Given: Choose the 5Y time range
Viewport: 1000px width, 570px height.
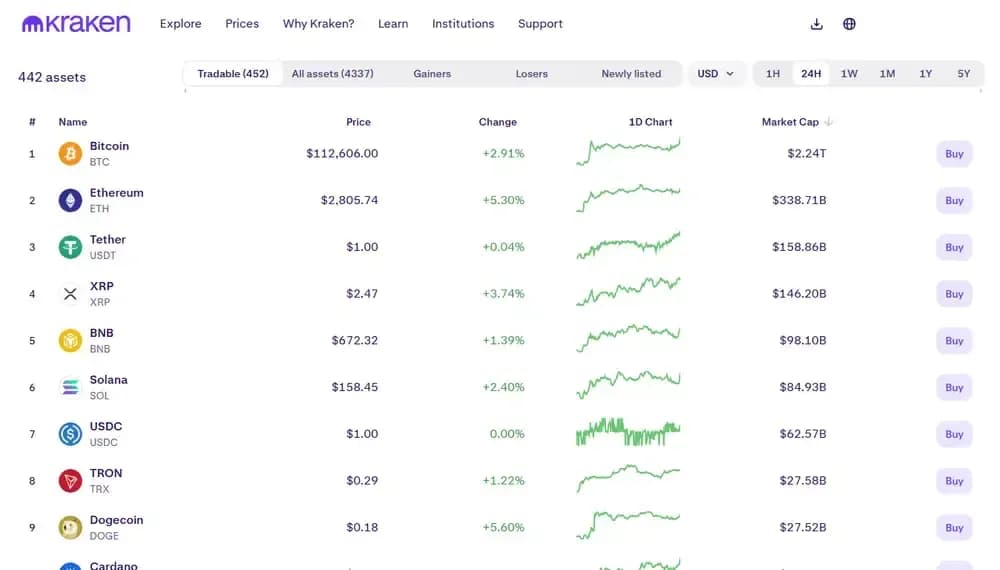Looking at the screenshot, I should click(x=964, y=74).
